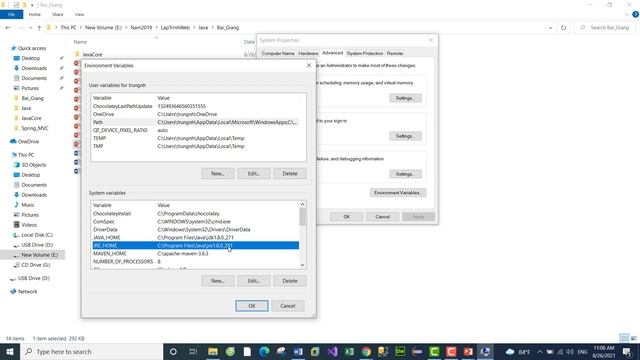The image size is (640, 360).
Task: Click the Explorer back arrow
Action: [x=8, y=27]
